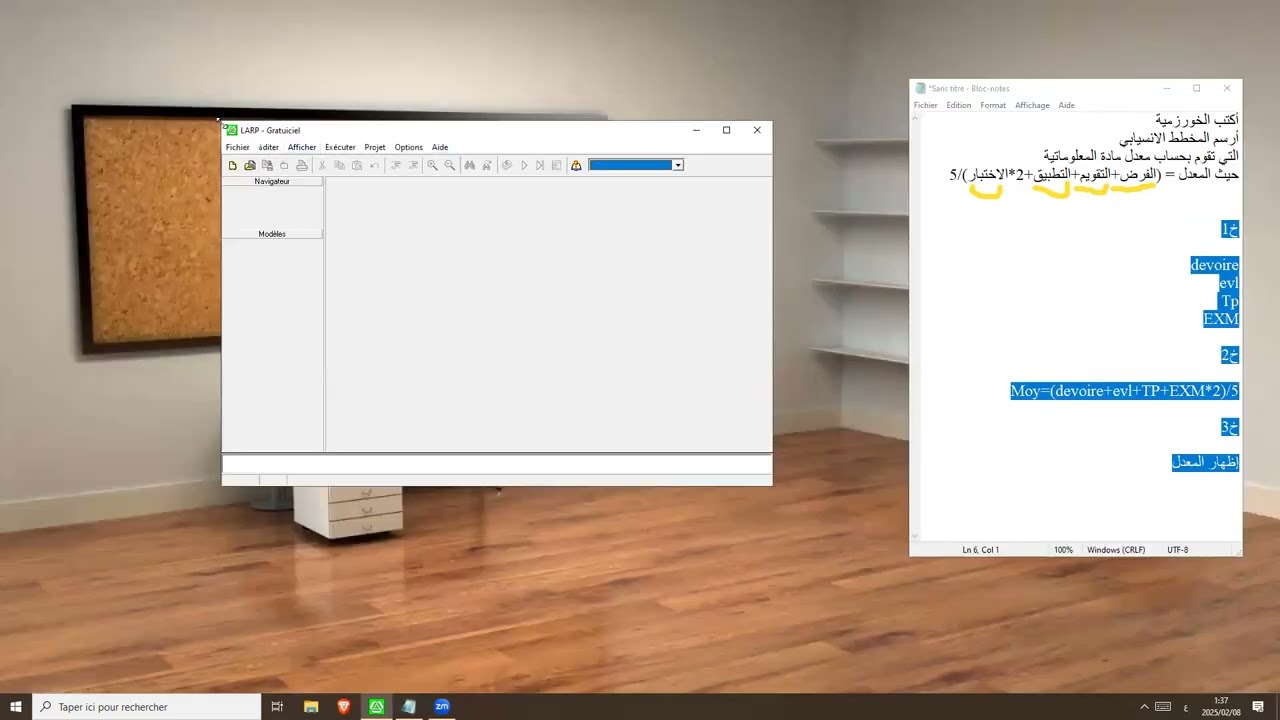
Task: Open the Aide menu in LARP
Action: [x=440, y=147]
